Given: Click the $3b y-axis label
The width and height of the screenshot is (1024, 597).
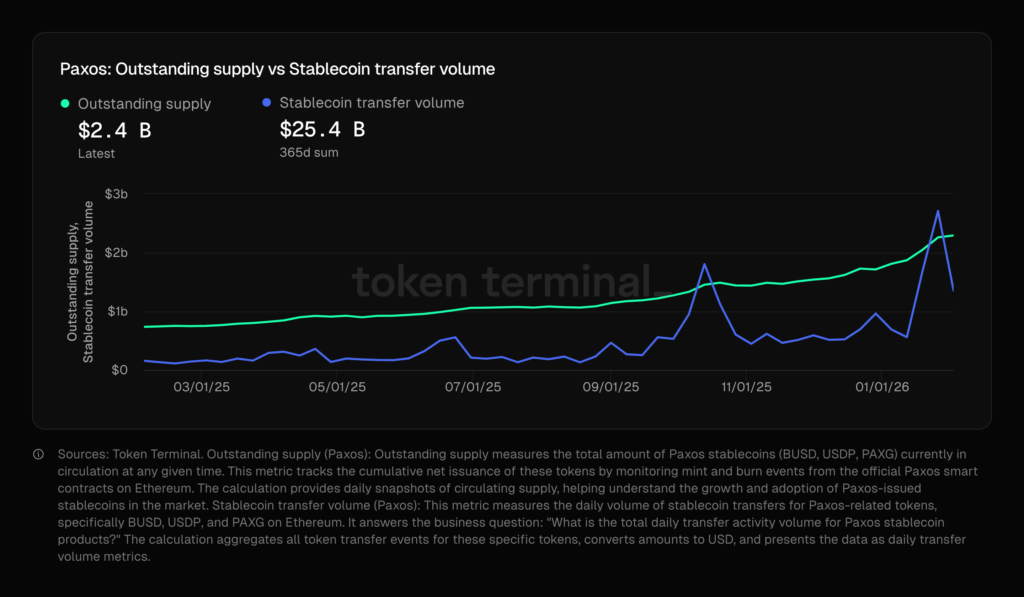Looking at the screenshot, I should (118, 194).
